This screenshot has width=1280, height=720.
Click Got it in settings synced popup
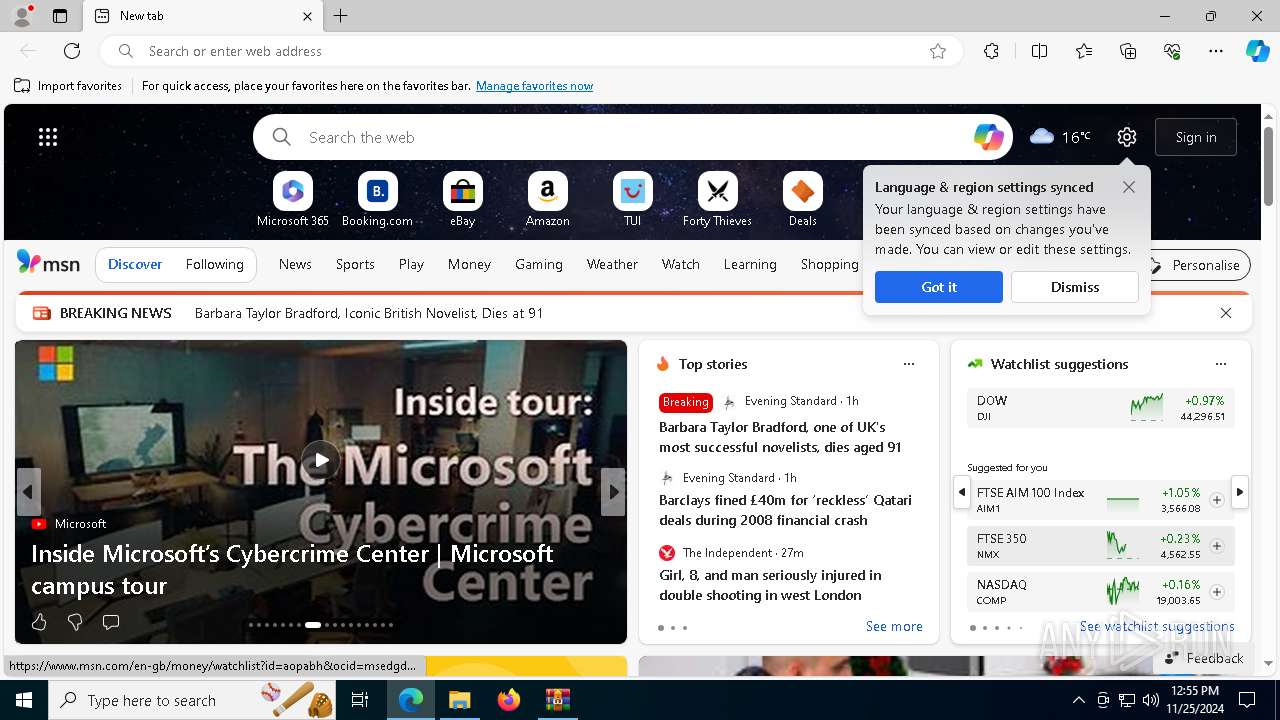click(939, 287)
